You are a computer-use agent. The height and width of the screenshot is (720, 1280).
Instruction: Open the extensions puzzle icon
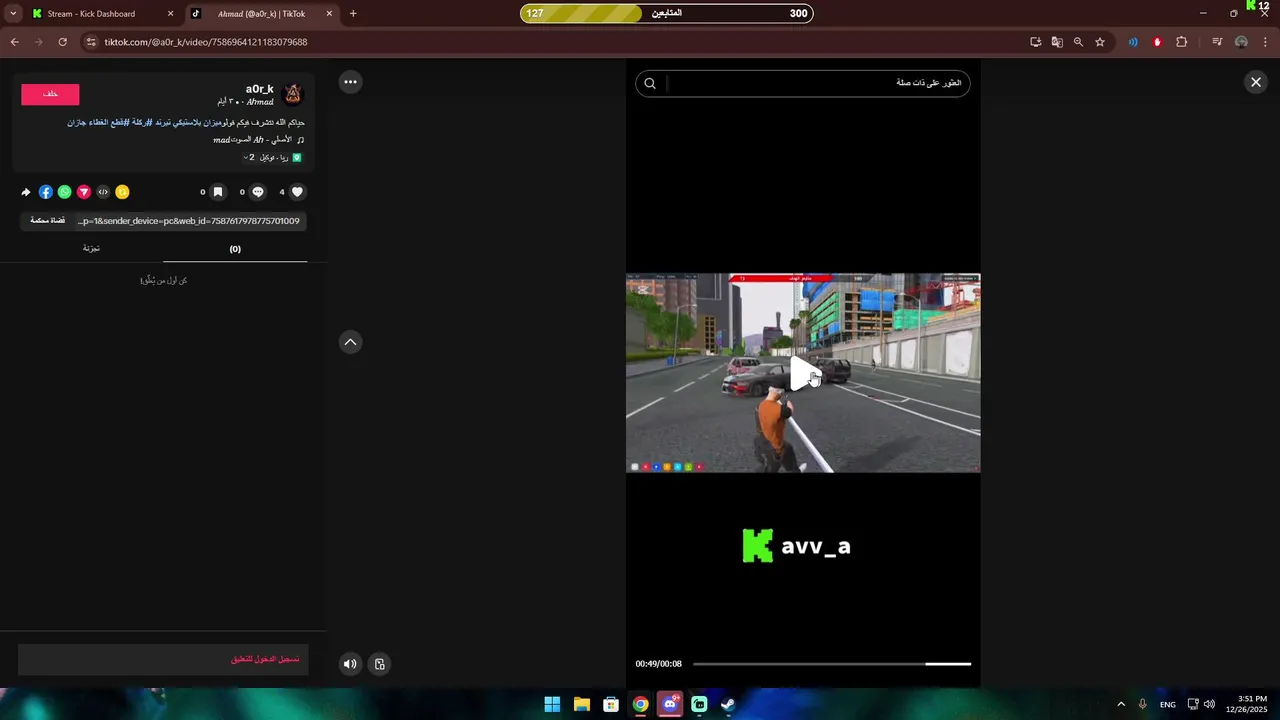[x=1181, y=42]
